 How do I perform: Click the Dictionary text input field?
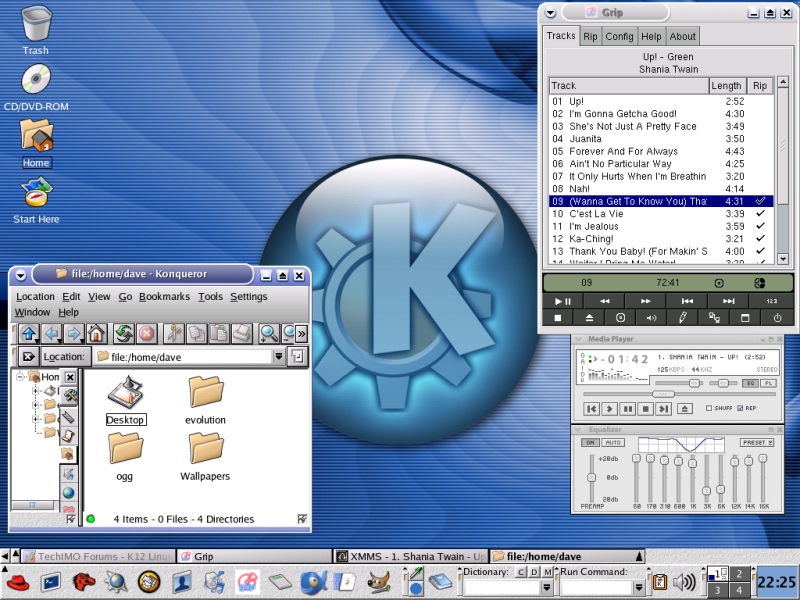(502, 588)
